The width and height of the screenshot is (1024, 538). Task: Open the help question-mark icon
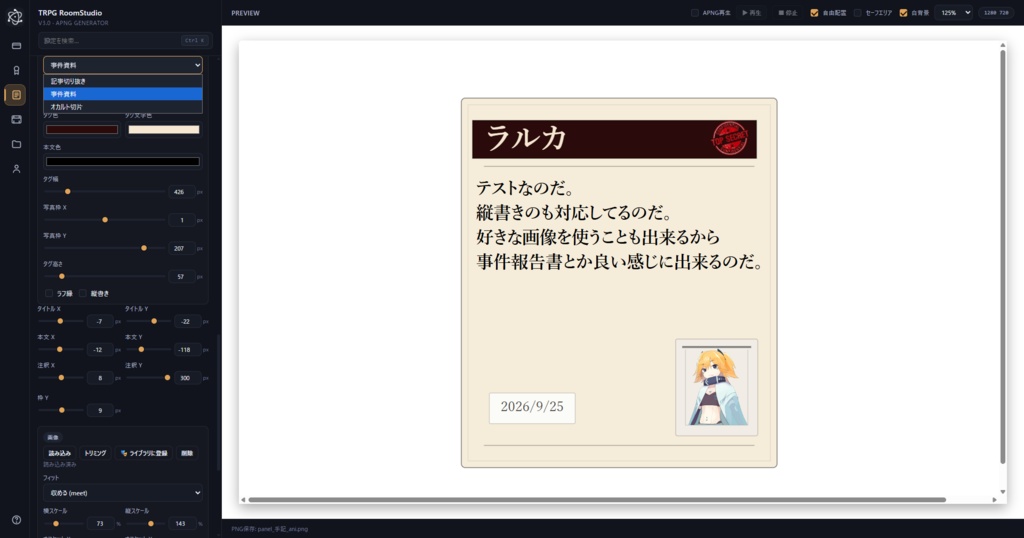(16, 520)
